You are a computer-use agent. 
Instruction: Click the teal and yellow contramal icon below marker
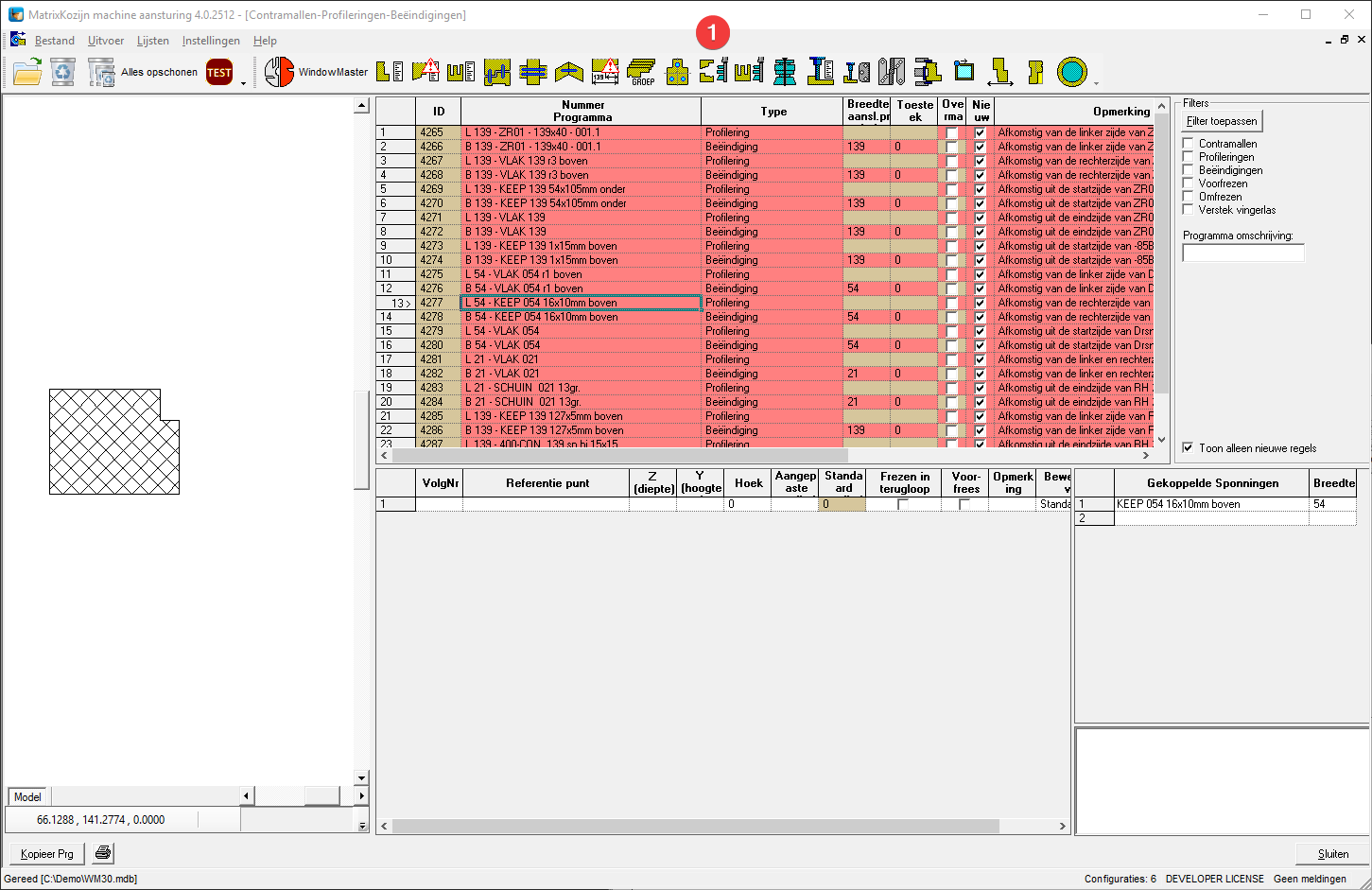click(714, 72)
